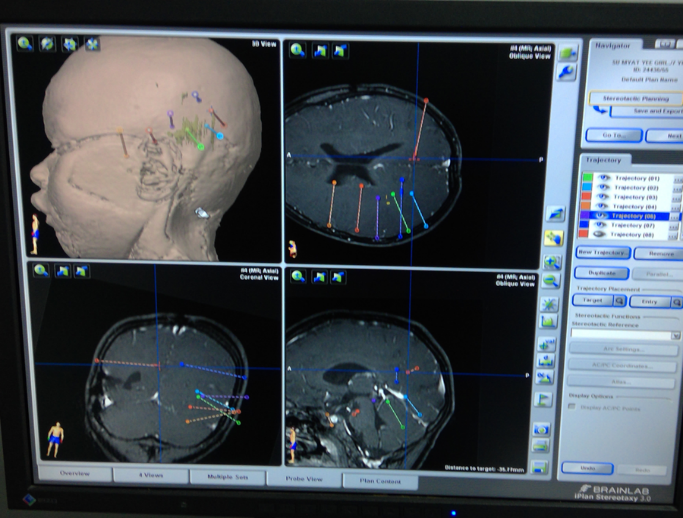Open properties button beside Trajectory (07)
Viewport: 683px width, 518px height.
click(675, 225)
